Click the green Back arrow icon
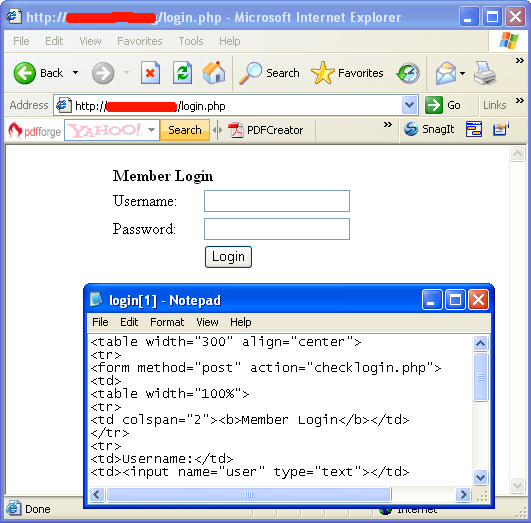 [24, 73]
